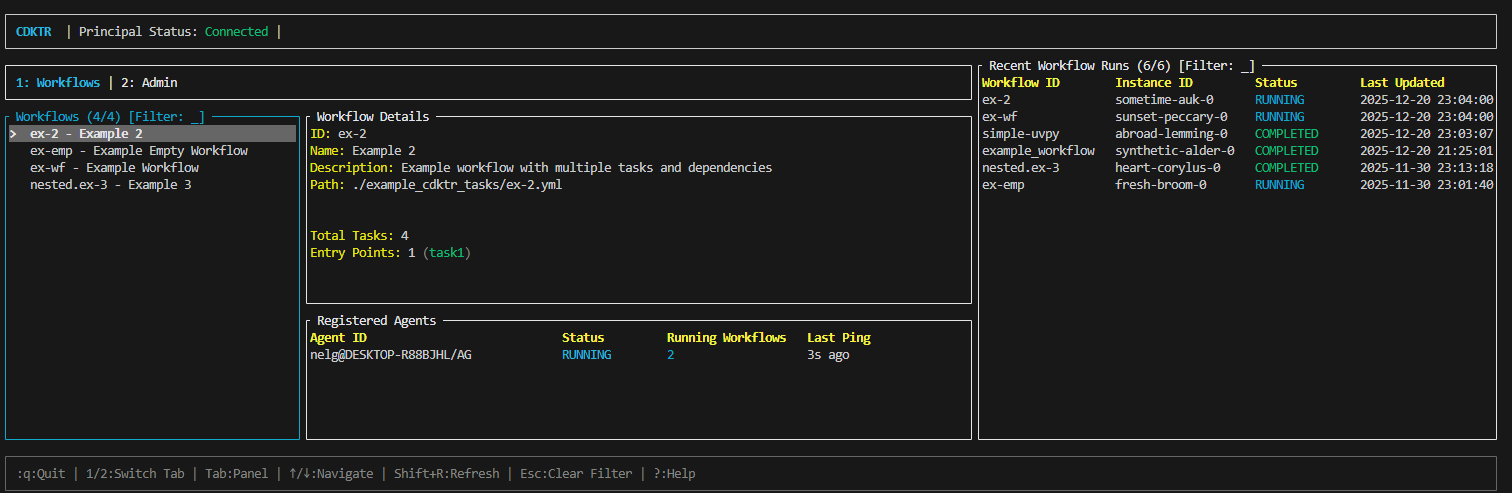
Task: Select ex-wf Example Workflow entry
Action: [114, 168]
